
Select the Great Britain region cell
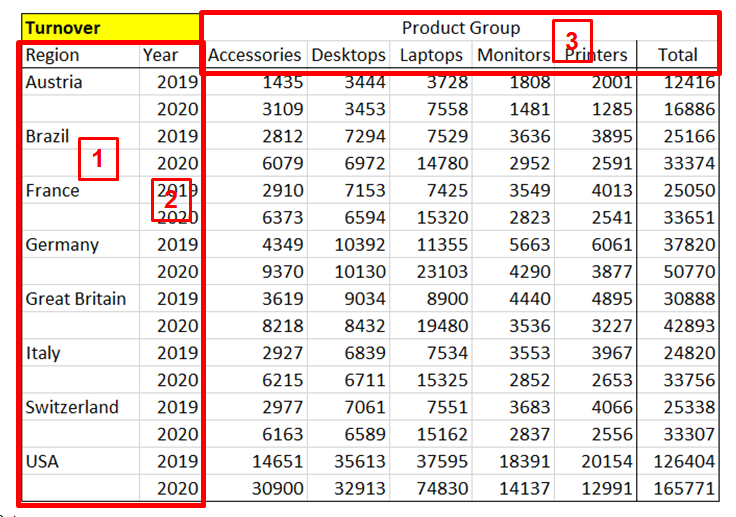[76, 299]
